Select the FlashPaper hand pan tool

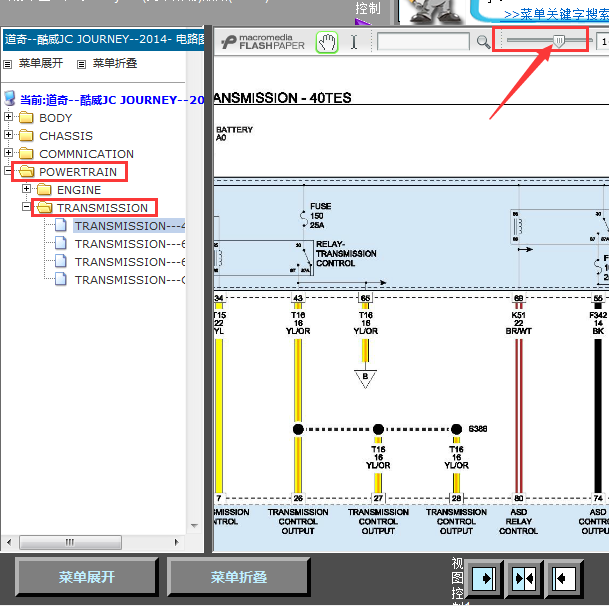click(x=327, y=42)
